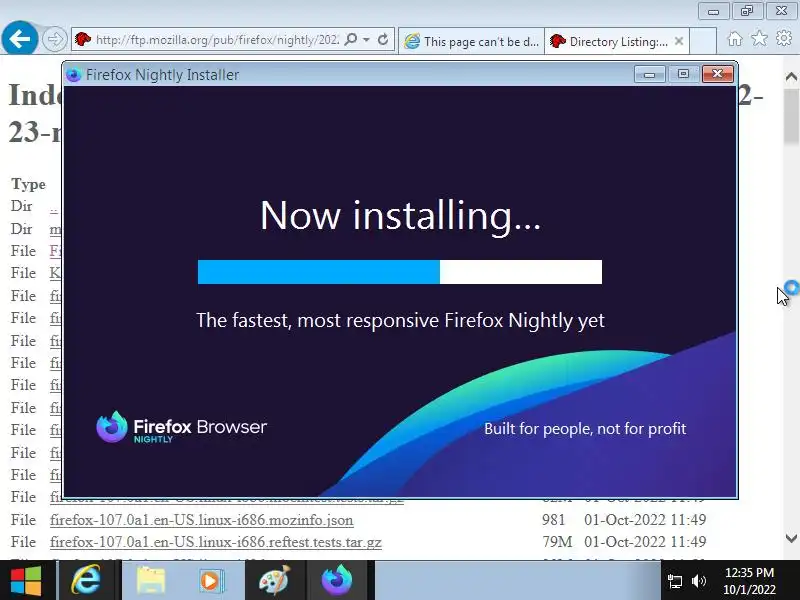Open Windows Media Player from the taskbar
The width and height of the screenshot is (800, 600).
(211, 580)
